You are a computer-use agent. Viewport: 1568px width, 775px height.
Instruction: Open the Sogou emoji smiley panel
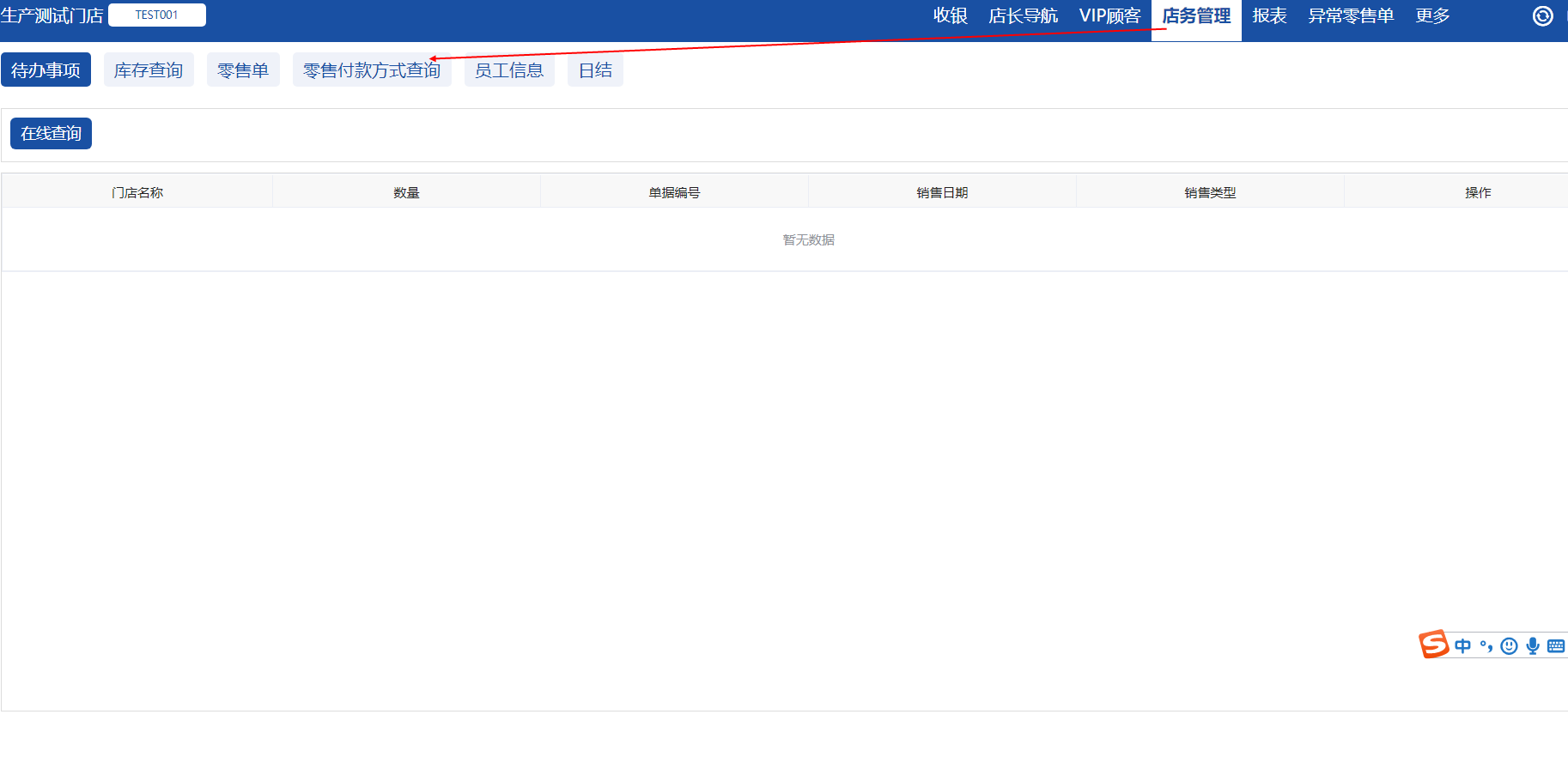pyautogui.click(x=1509, y=646)
